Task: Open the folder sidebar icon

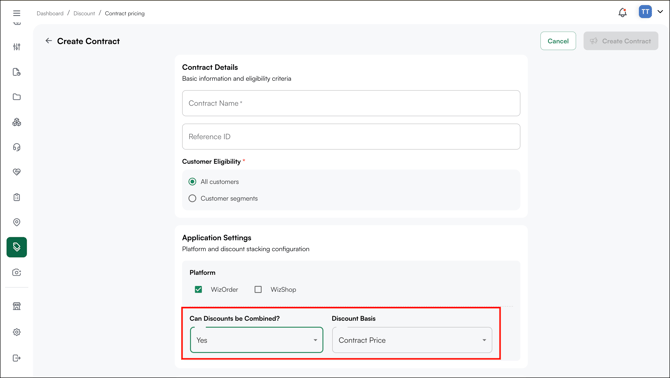Action: [x=17, y=97]
